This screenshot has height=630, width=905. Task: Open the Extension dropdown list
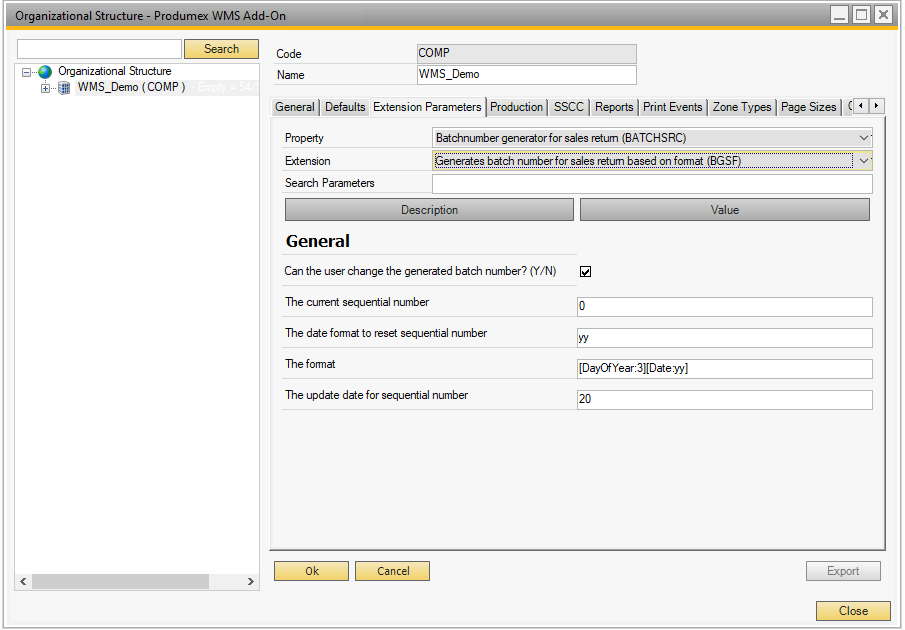click(x=864, y=160)
